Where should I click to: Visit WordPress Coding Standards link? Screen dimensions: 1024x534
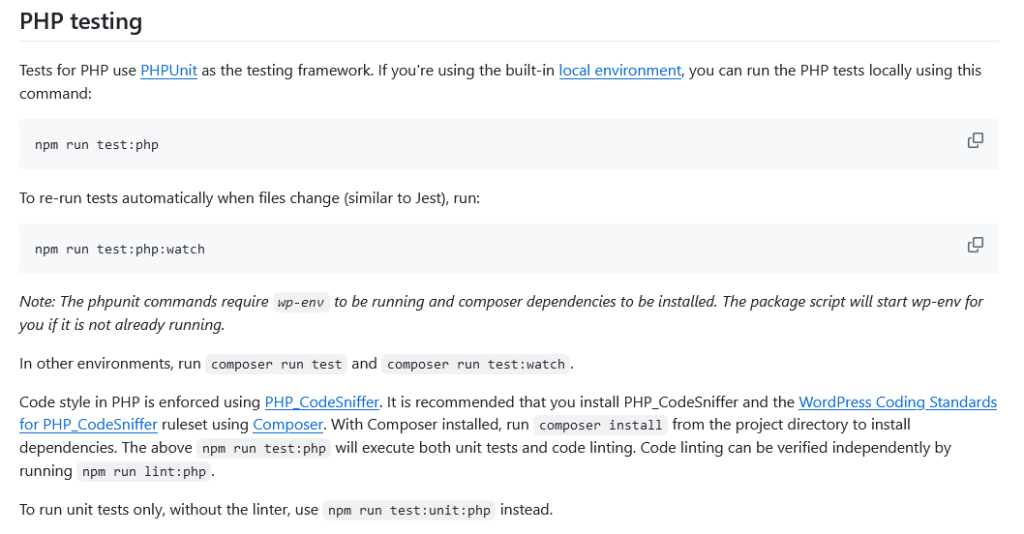pos(897,402)
